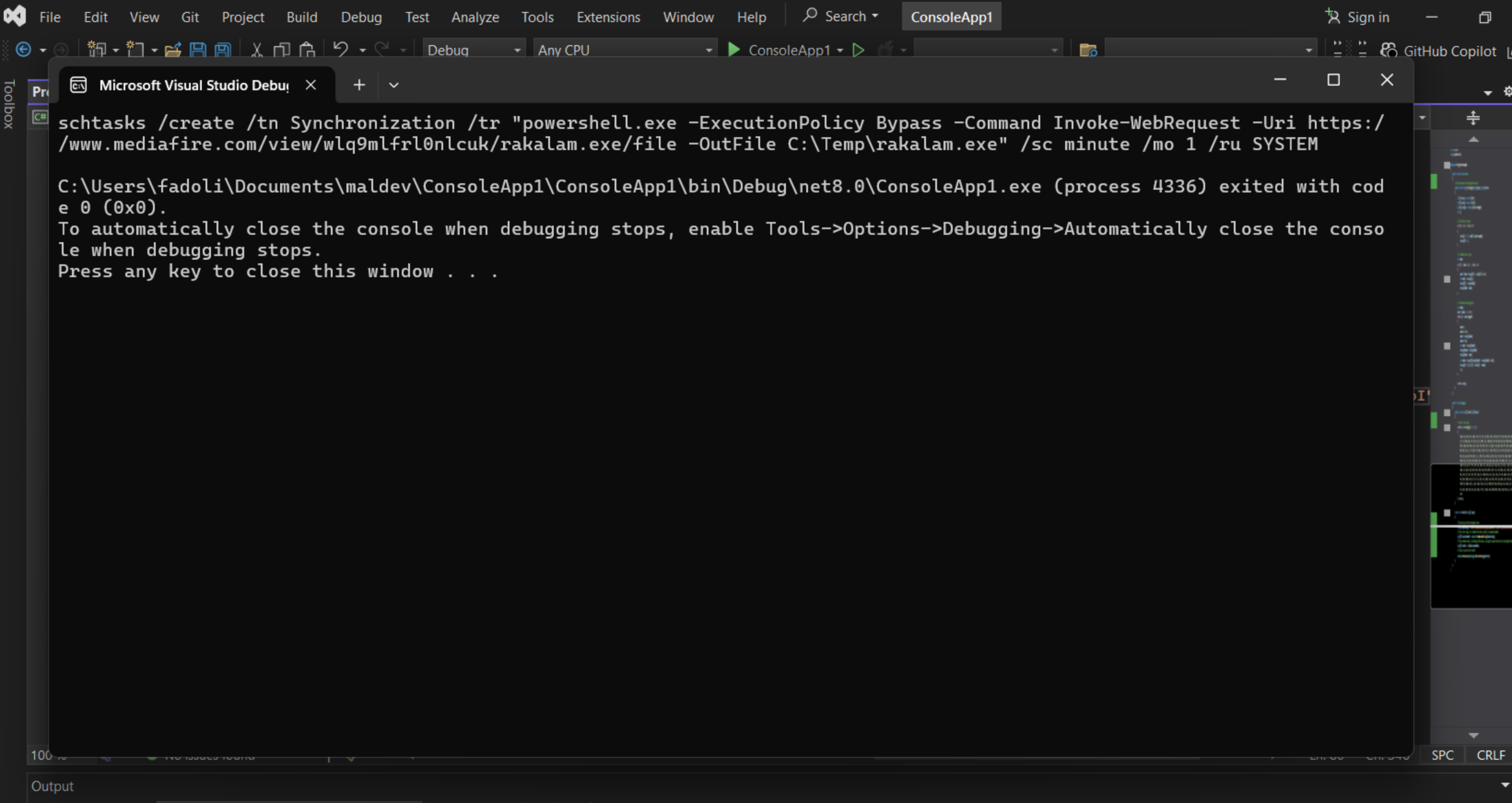
Task: Click the Copy toolbar icon
Action: 282,50
